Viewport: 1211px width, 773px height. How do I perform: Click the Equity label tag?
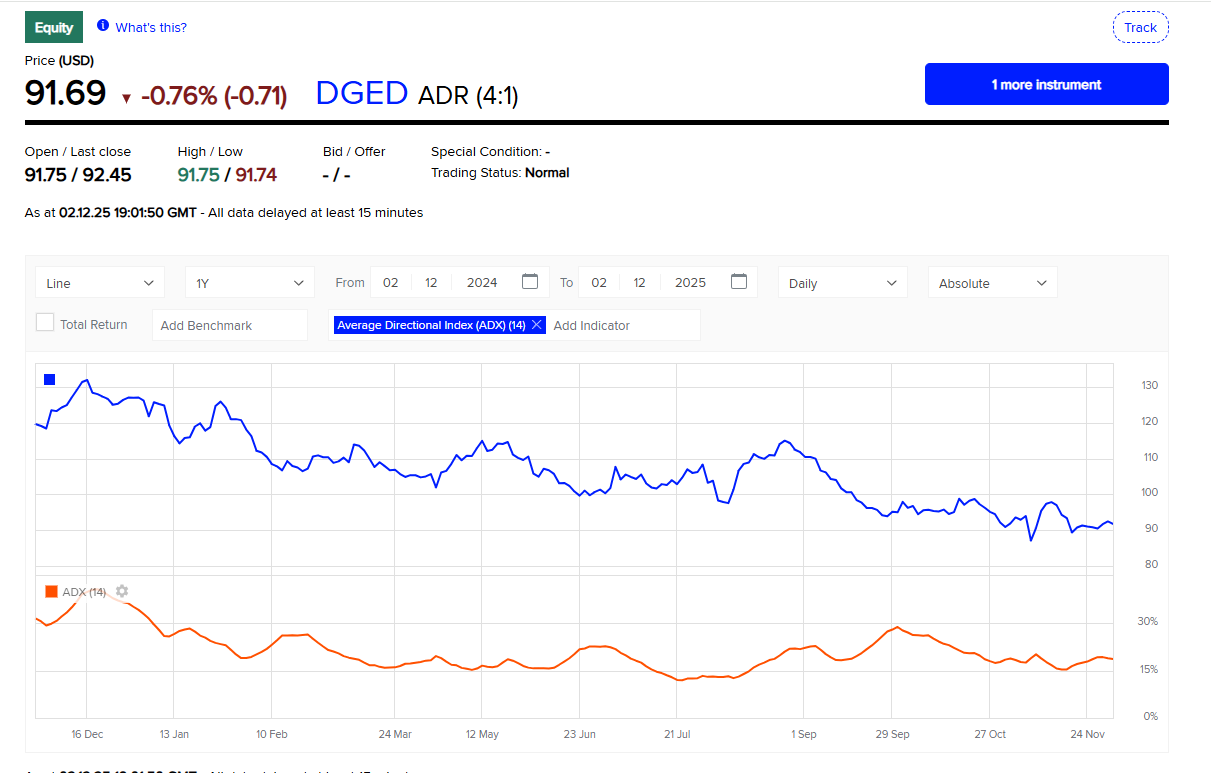(54, 27)
